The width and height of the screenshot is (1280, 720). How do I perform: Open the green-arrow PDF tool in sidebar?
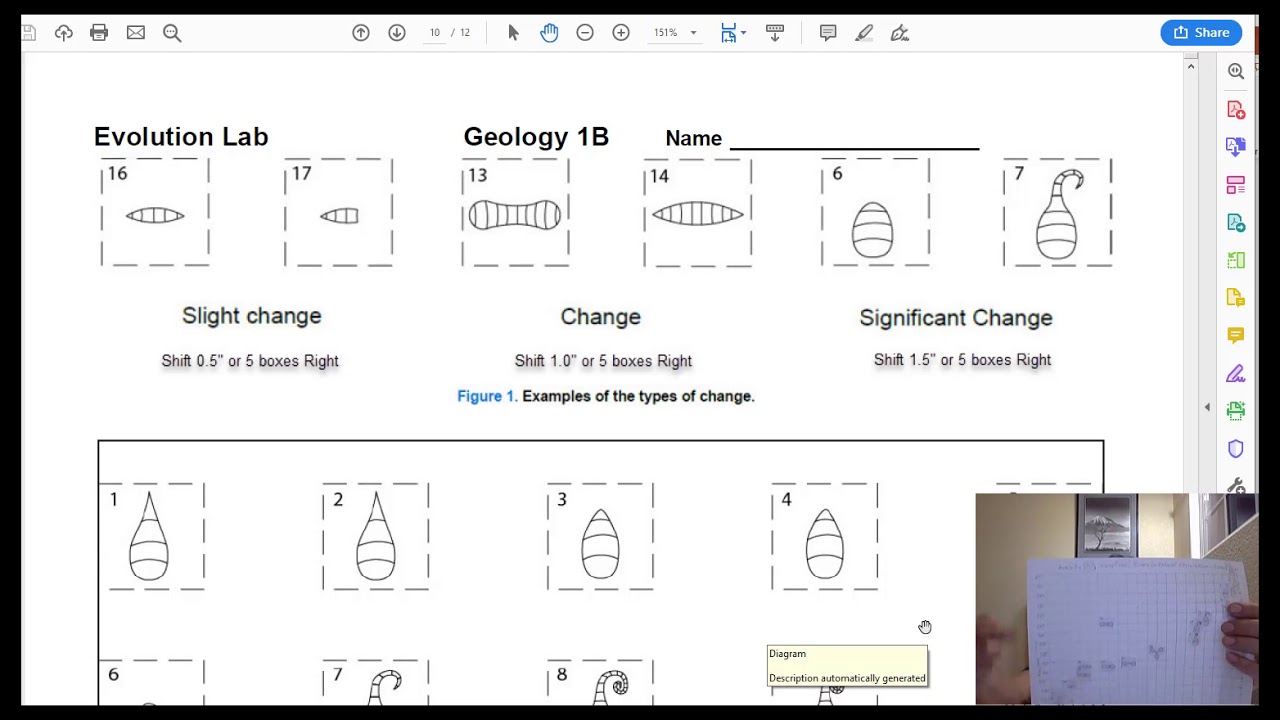1236,222
